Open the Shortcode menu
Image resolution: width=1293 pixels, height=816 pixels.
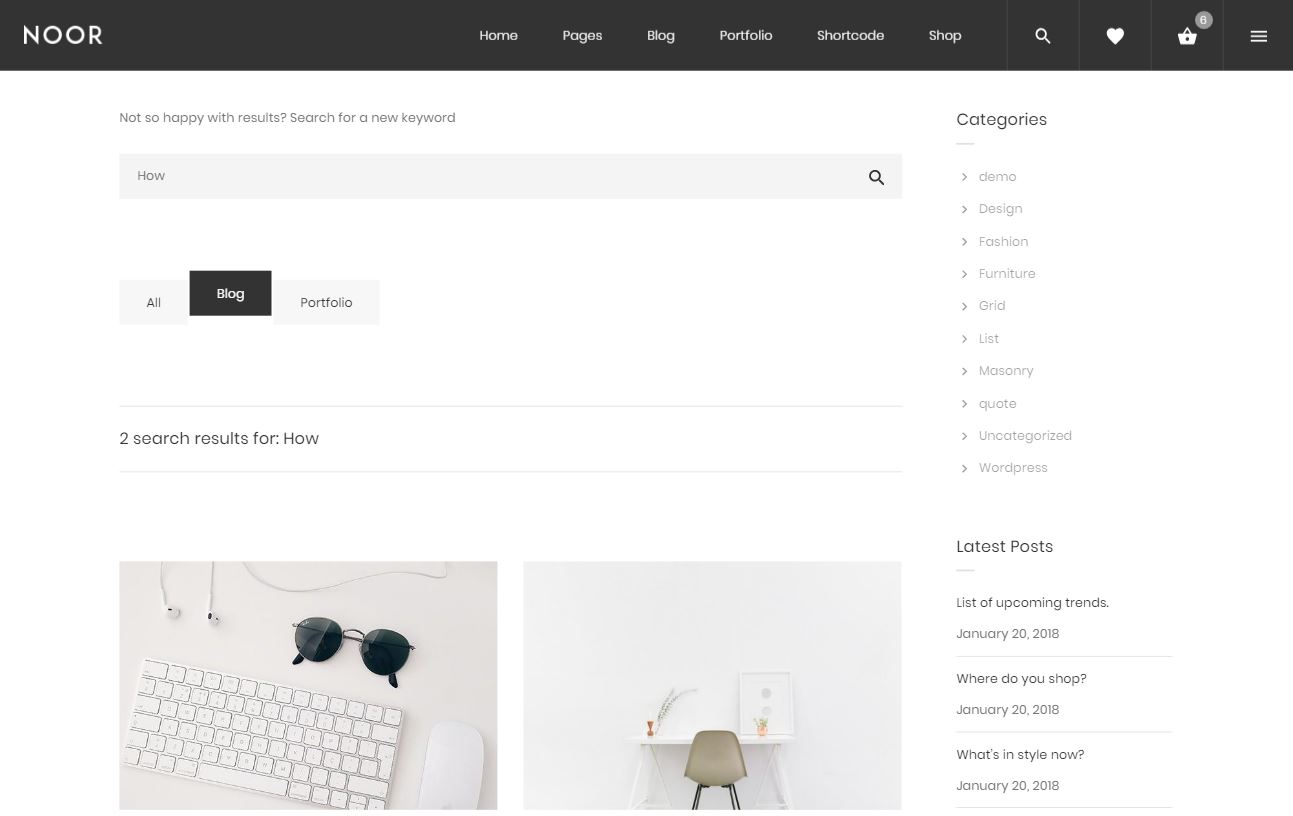click(850, 35)
